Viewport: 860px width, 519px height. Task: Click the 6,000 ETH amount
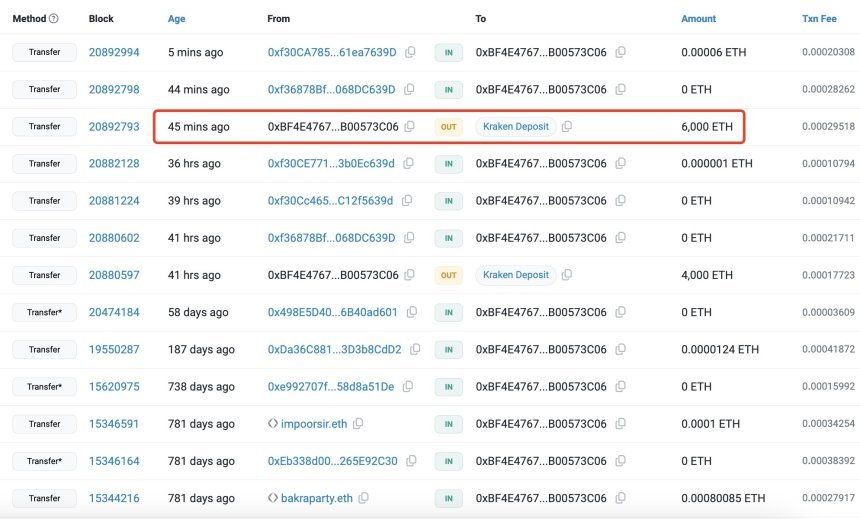[707, 126]
